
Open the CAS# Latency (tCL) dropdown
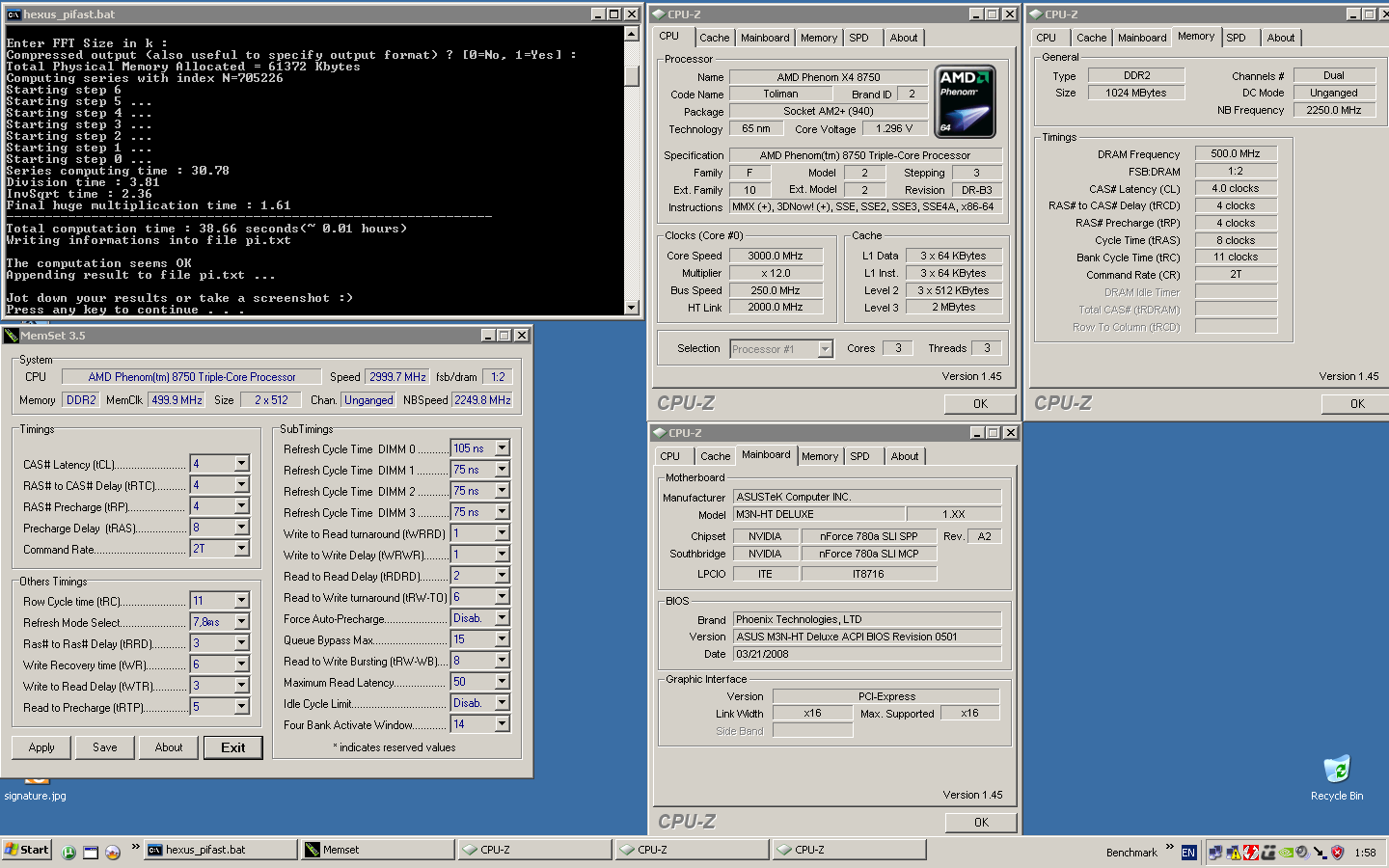241,464
